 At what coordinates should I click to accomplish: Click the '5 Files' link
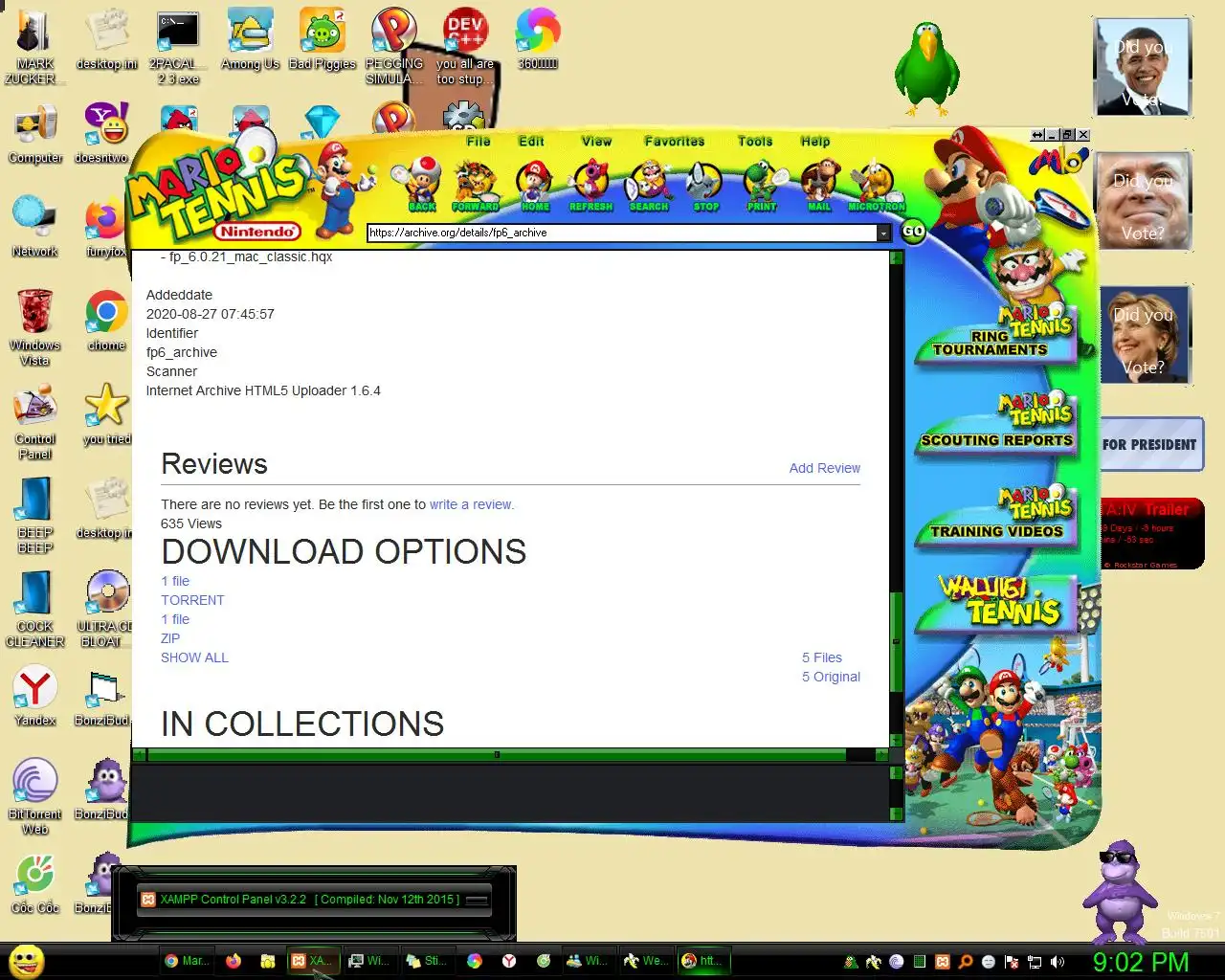click(822, 657)
